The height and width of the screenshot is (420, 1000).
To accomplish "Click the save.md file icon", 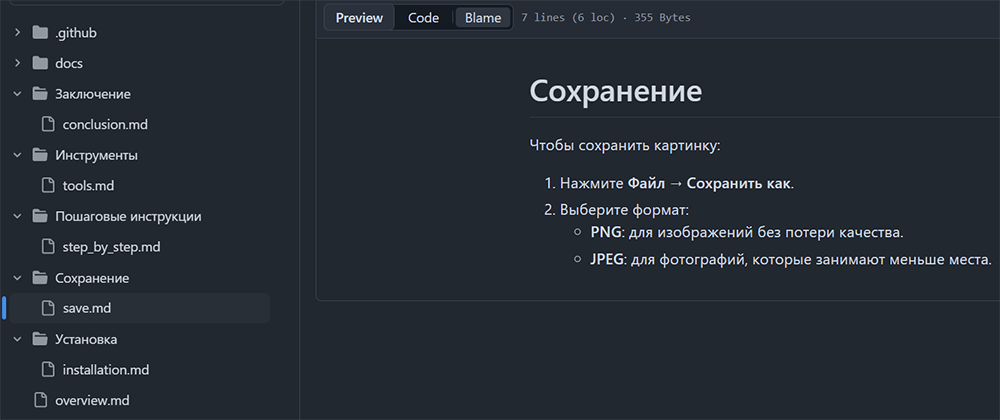I will pyautogui.click(x=48, y=308).
